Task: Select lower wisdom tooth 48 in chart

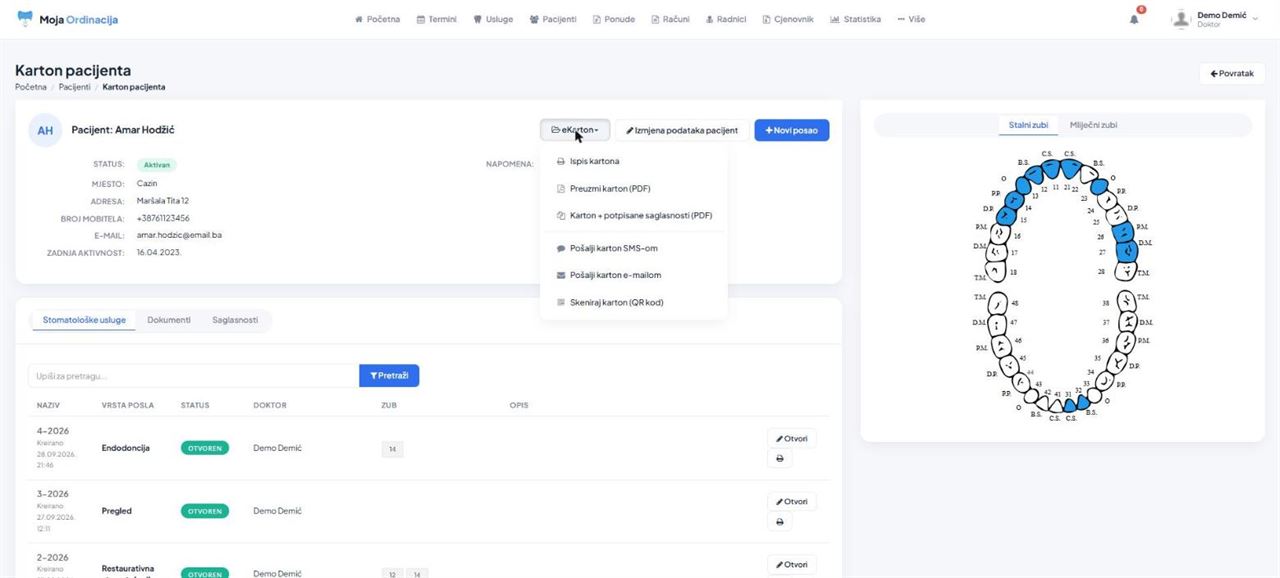Action: coord(996,302)
